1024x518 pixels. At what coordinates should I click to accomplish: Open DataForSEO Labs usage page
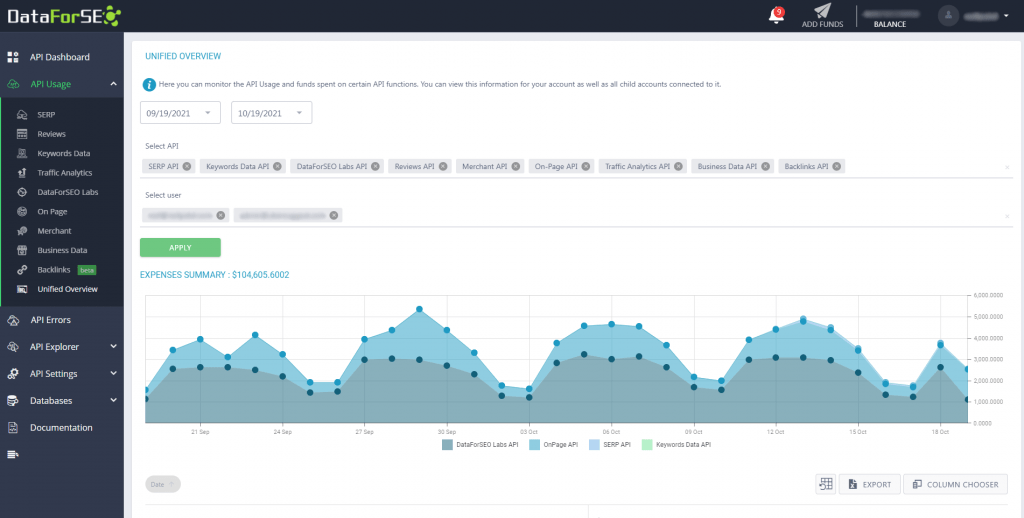[67, 192]
